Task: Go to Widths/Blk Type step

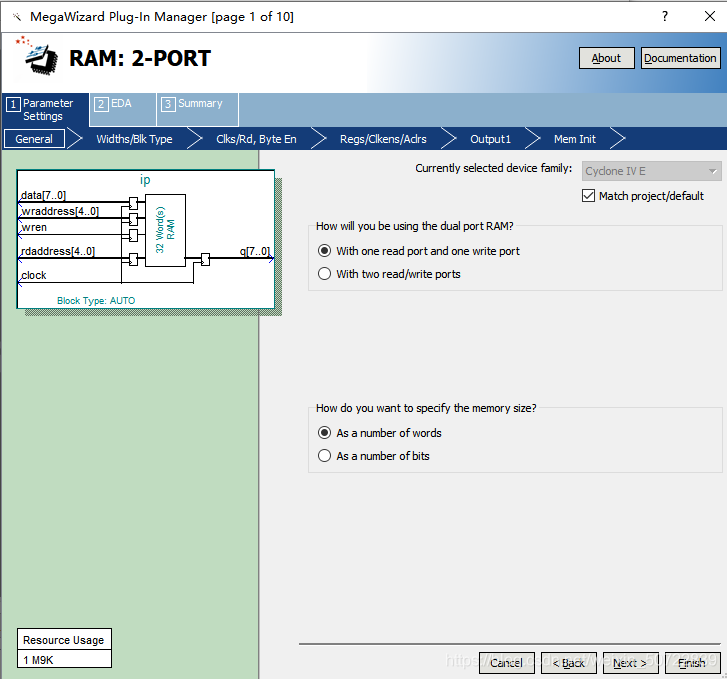Action: coord(134,139)
